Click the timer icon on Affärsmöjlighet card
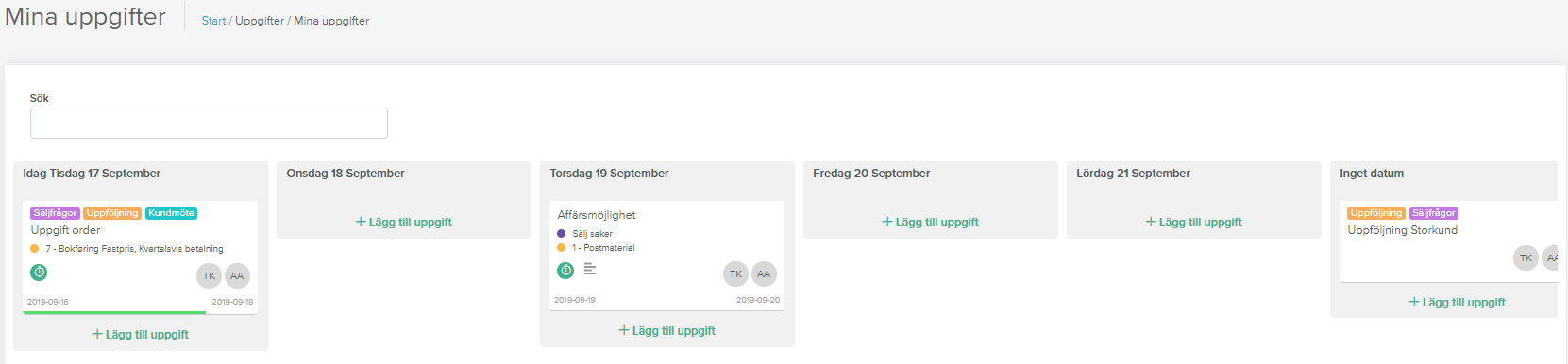Screen dimensions: 1568x364 click(565, 271)
